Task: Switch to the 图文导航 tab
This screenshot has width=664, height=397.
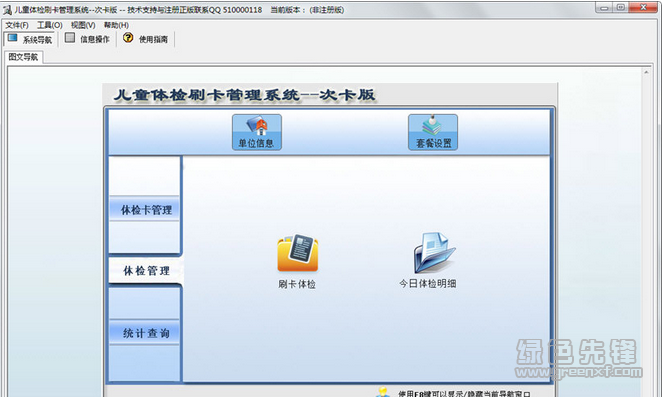Action: coord(23,57)
